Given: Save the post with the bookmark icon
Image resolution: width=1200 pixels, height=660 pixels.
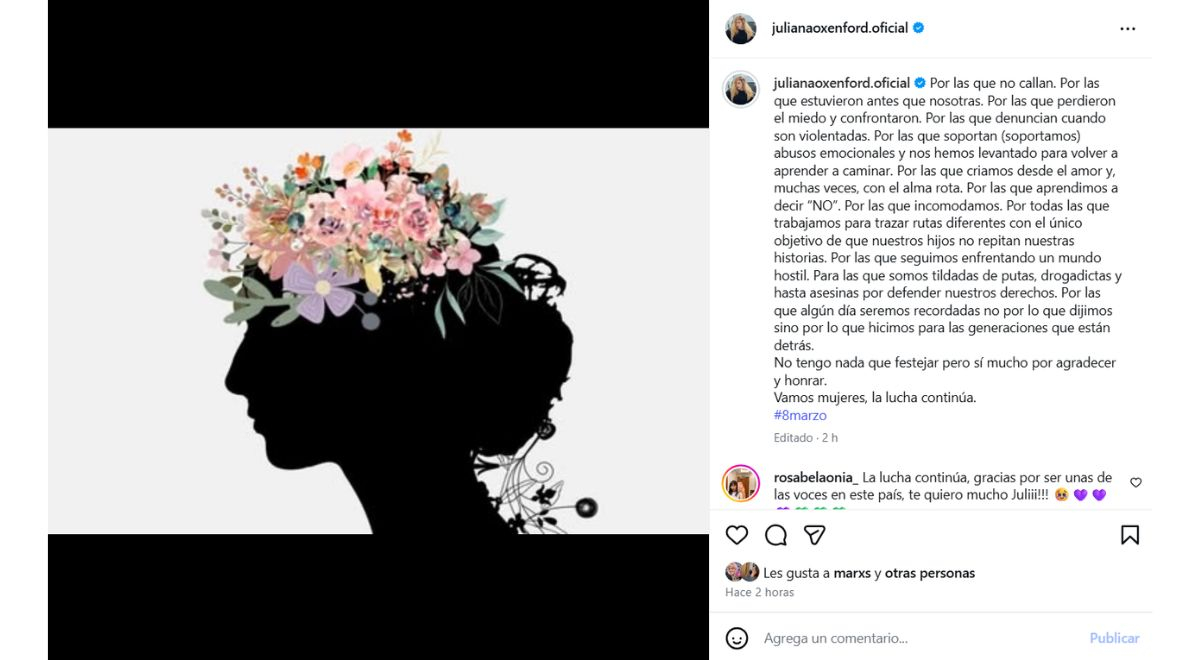Looking at the screenshot, I should pos(1130,535).
